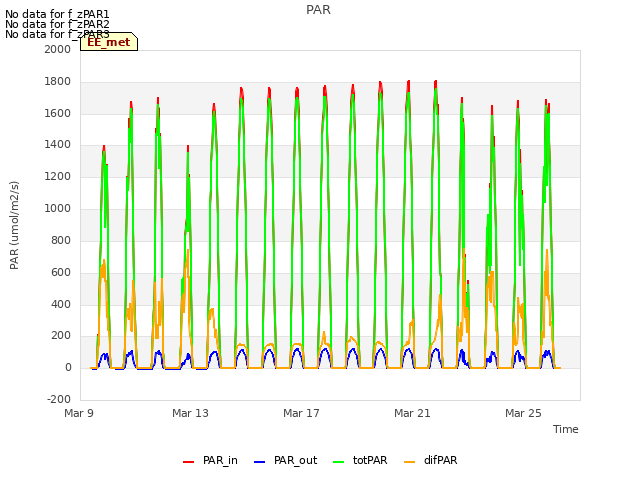Click the PAR (umol/m2/s) axis label

pyautogui.click(x=14, y=225)
